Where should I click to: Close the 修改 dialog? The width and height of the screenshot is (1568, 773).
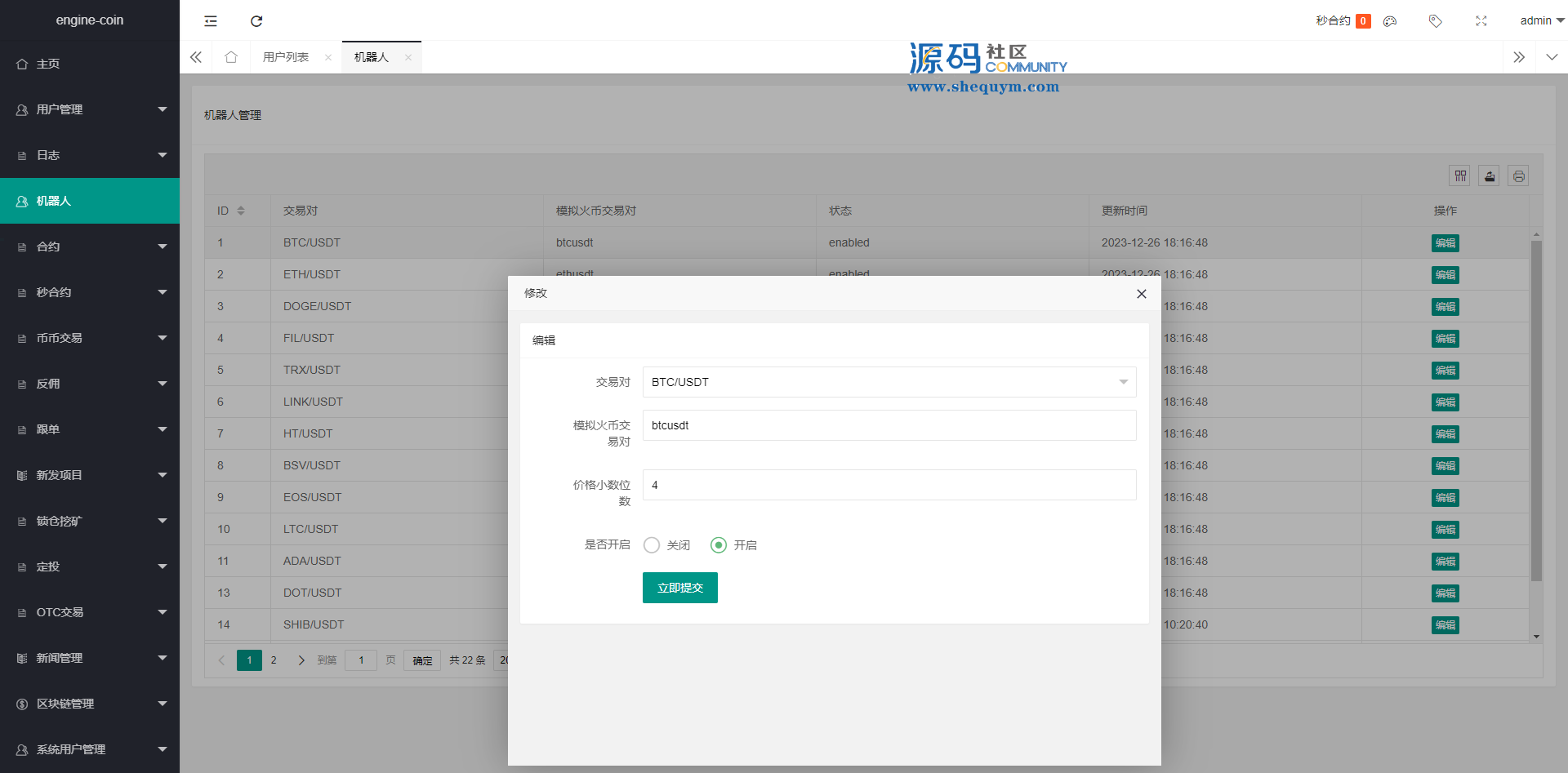[1142, 294]
